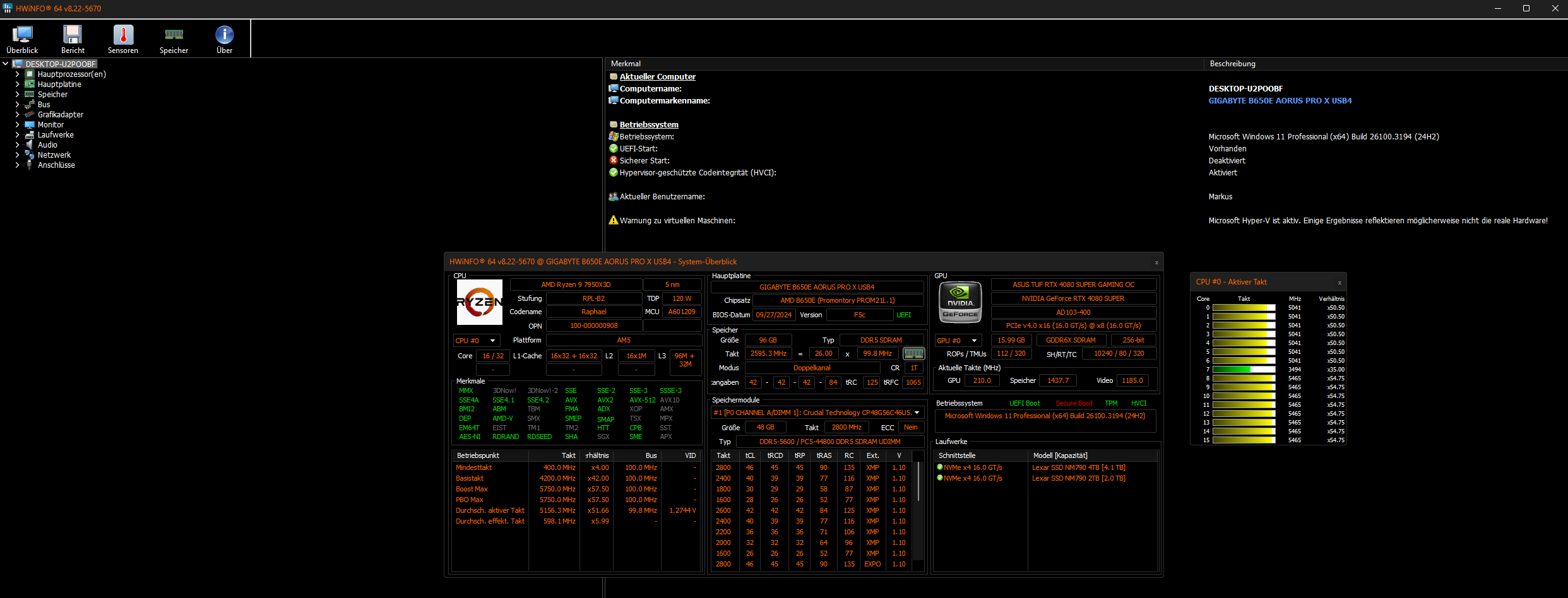
Task: Click the green check icon beside Hypervisor-geschützte Codeintegrität
Action: pyautogui.click(x=614, y=173)
